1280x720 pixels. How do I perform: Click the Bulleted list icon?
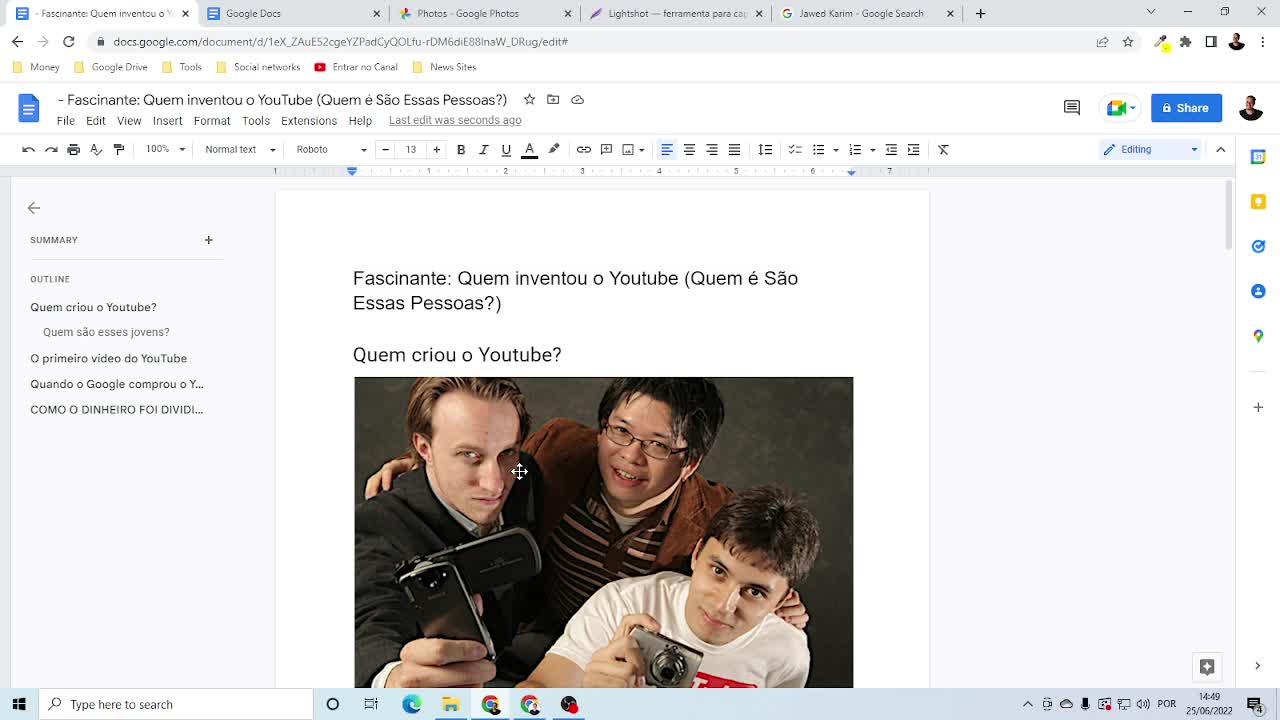click(818, 149)
